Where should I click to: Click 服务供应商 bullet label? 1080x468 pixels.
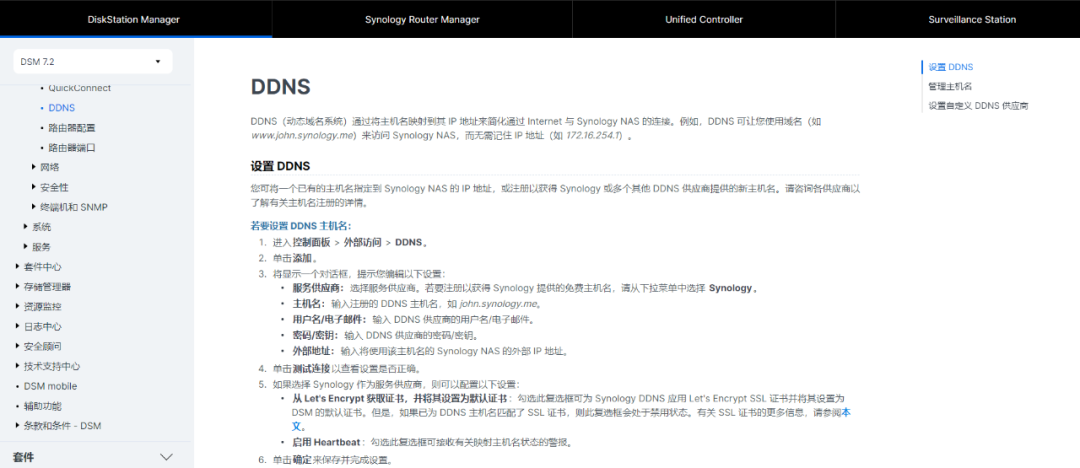(x=318, y=288)
